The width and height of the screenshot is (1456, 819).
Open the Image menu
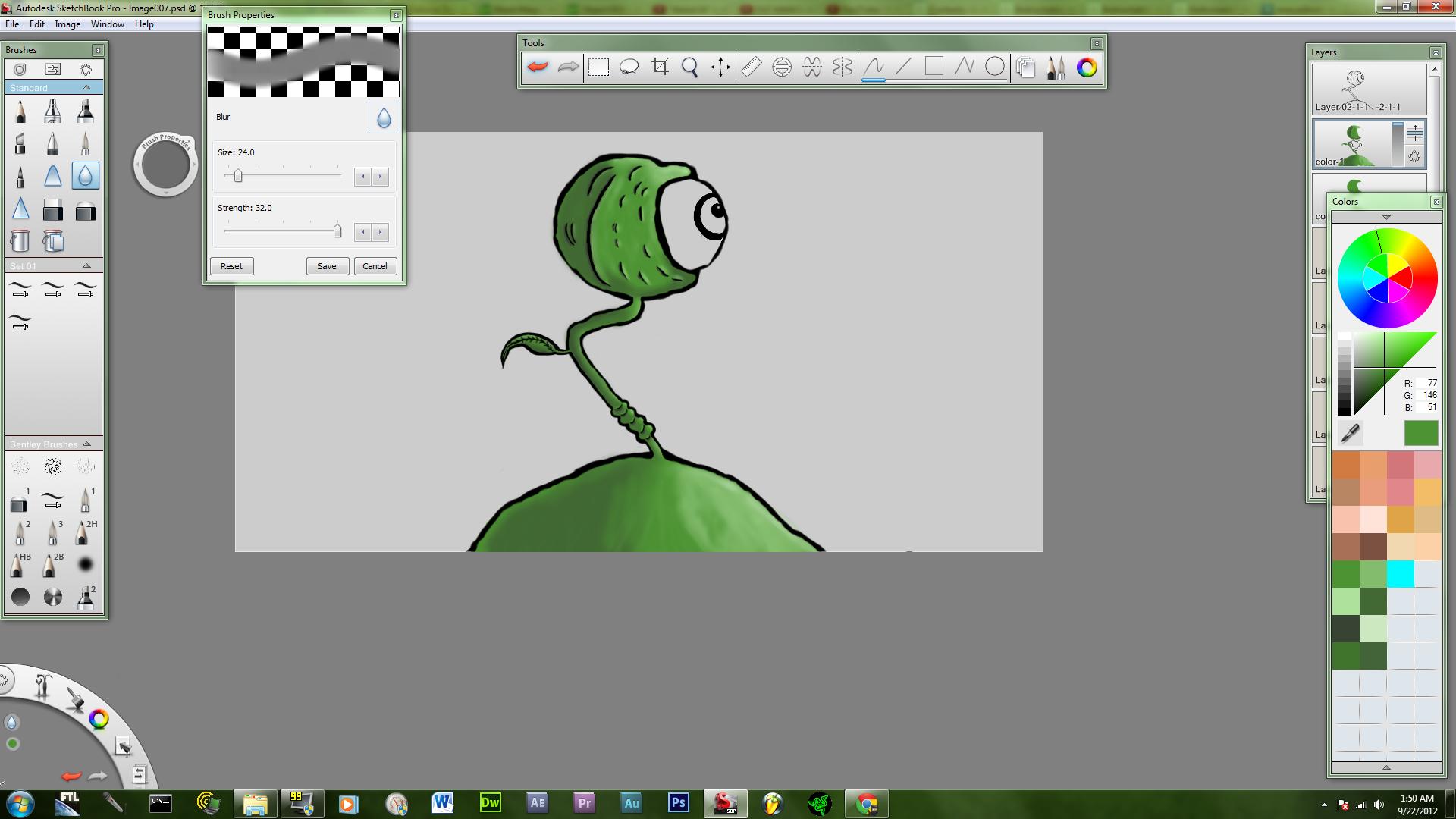(67, 24)
